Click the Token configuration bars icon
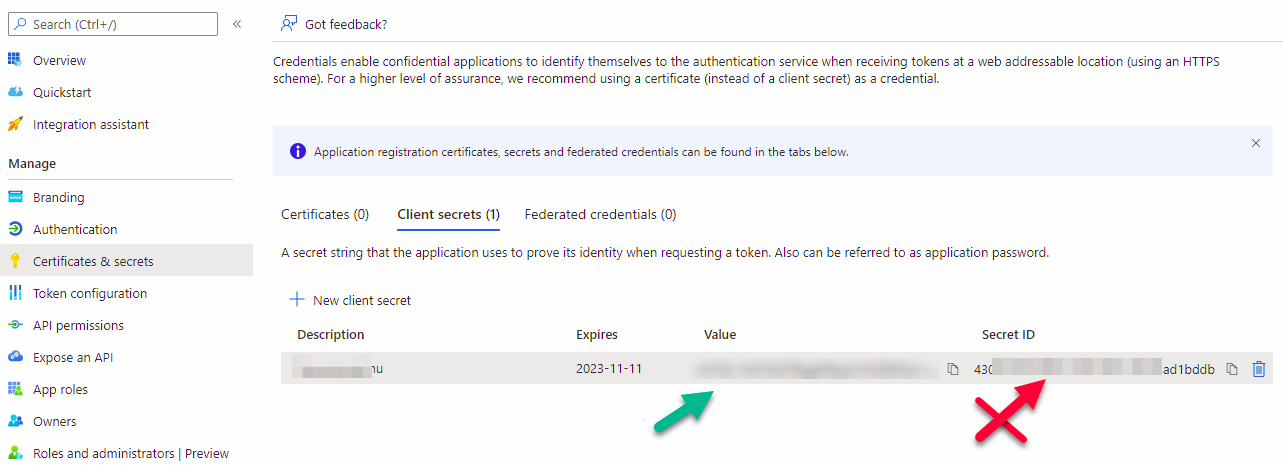This screenshot has height=465, width=1283. pyautogui.click(x=15, y=293)
